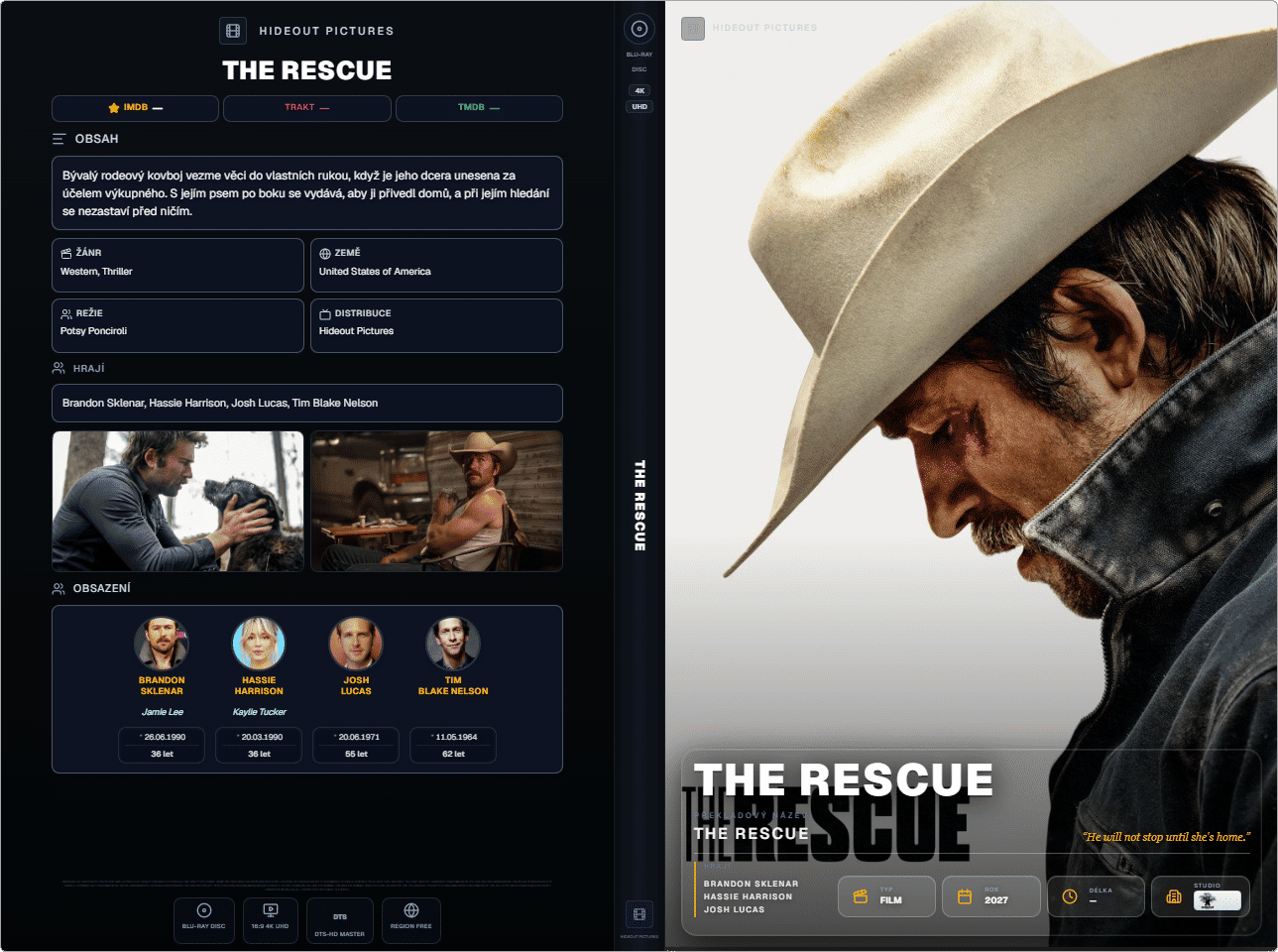This screenshot has width=1278, height=952.
Task: Click the cast list line starting "Brandon Sklenar, Hassie Harrison"
Action: pyautogui.click(x=220, y=404)
